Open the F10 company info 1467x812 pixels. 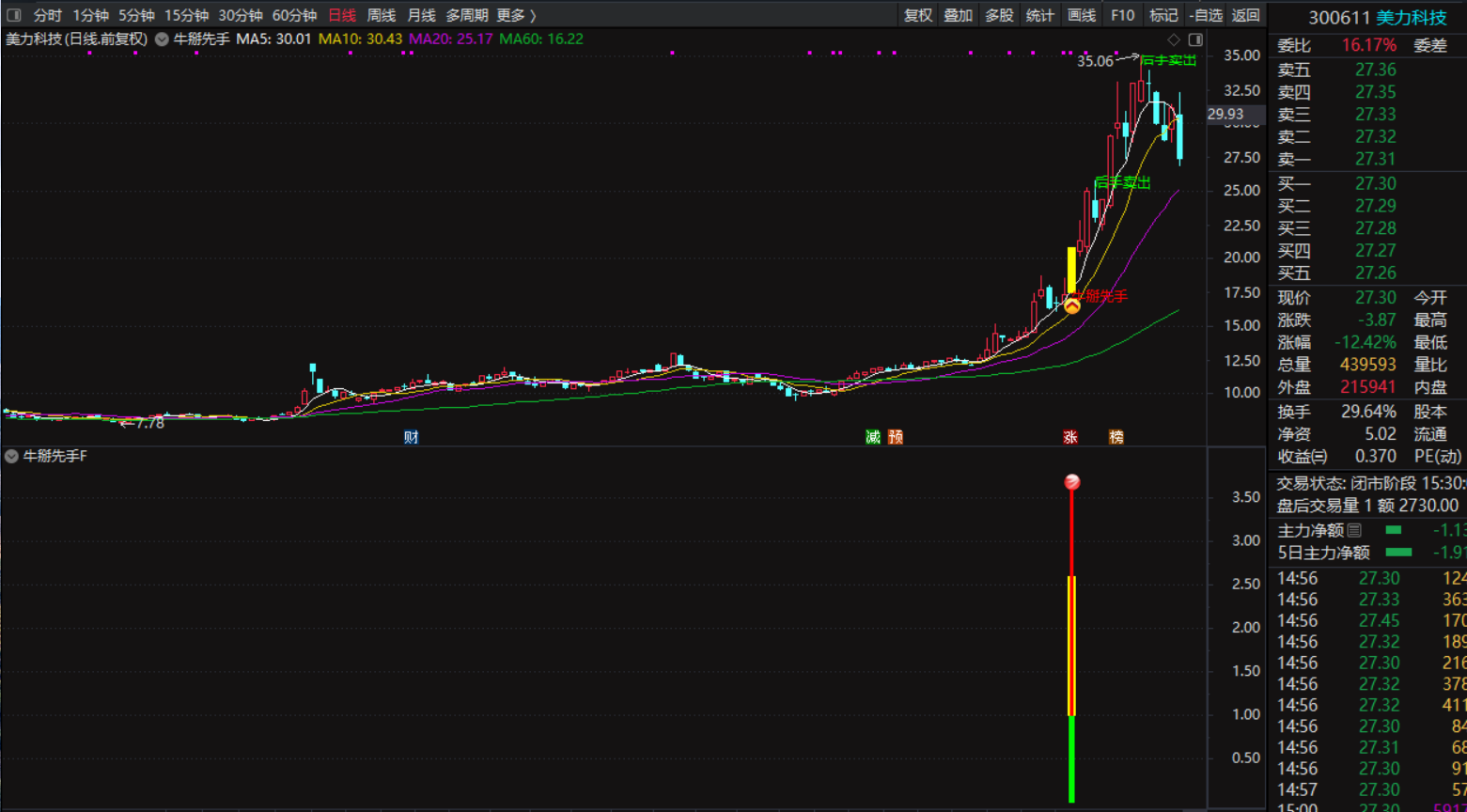[1122, 15]
